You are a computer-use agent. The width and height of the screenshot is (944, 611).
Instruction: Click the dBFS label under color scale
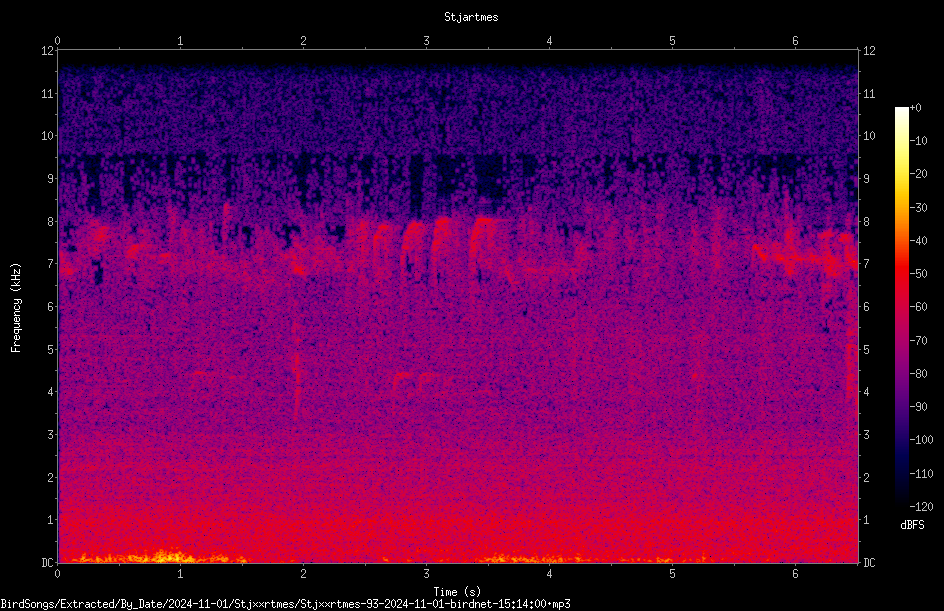912,525
